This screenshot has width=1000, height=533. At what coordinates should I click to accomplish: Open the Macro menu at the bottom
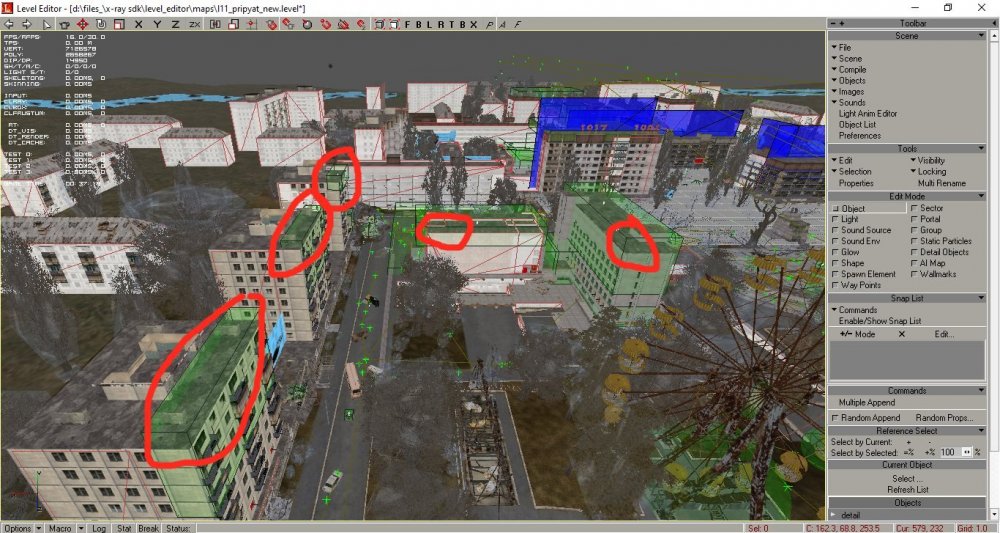(63, 527)
